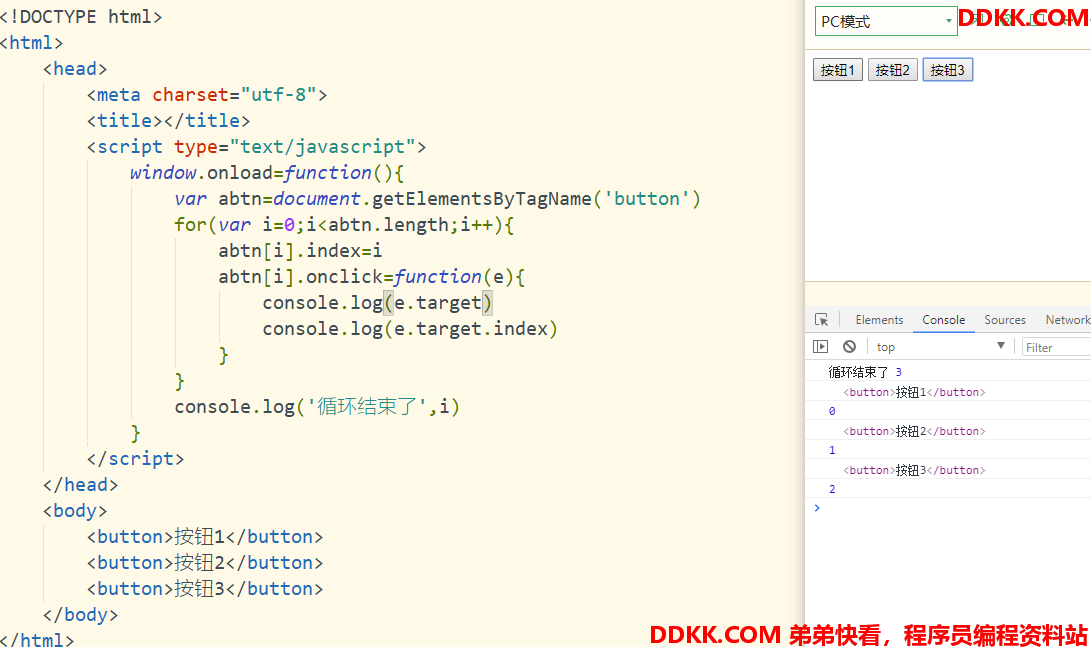Select the 按钮3 button element logged in console
This screenshot has width=1091, height=647.
point(914,470)
